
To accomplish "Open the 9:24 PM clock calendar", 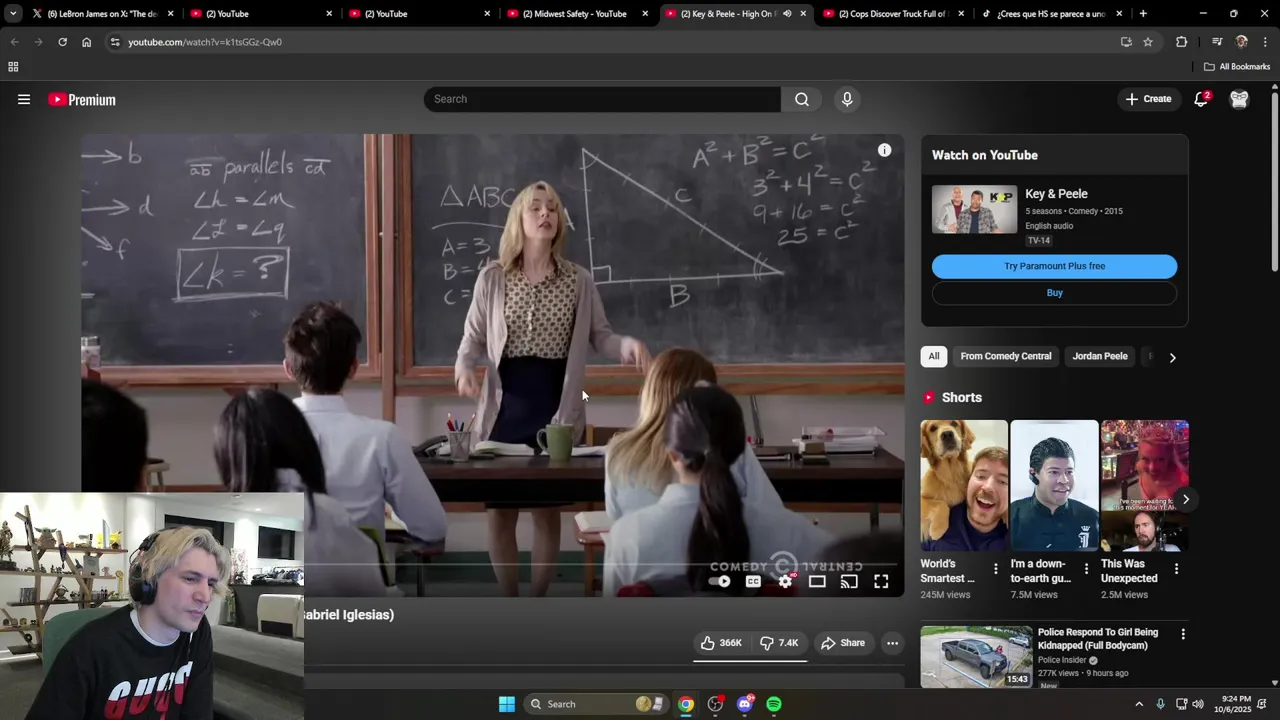I will [1235, 704].
